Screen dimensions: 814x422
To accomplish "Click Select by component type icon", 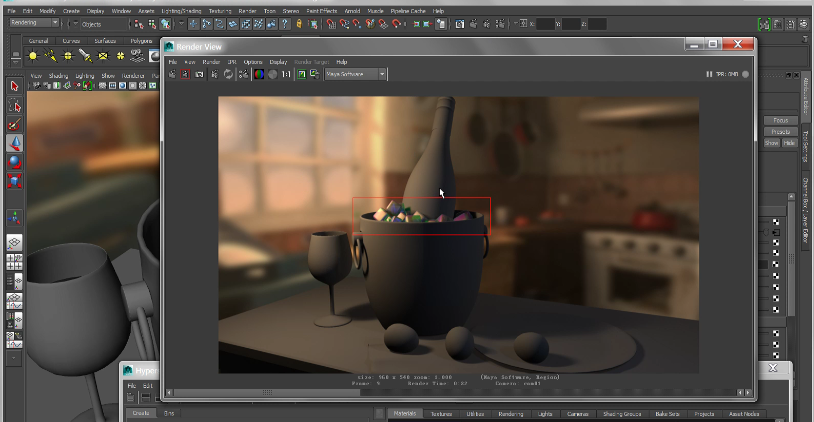I will tap(165, 24).
